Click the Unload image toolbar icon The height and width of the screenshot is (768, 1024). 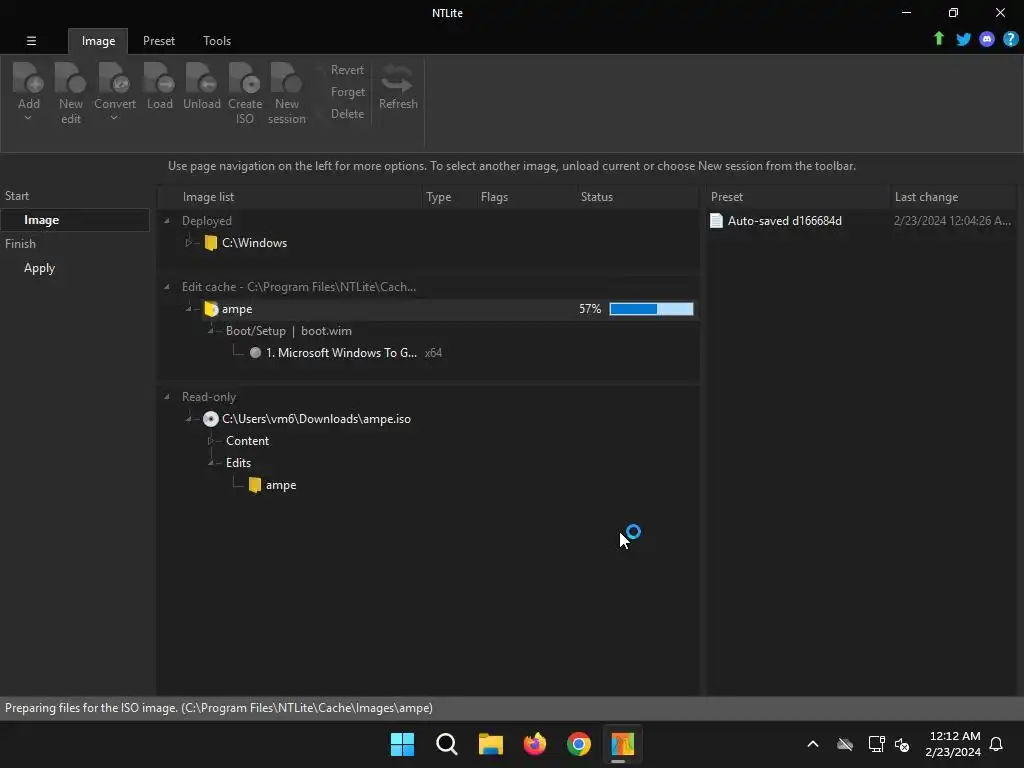tap(201, 78)
